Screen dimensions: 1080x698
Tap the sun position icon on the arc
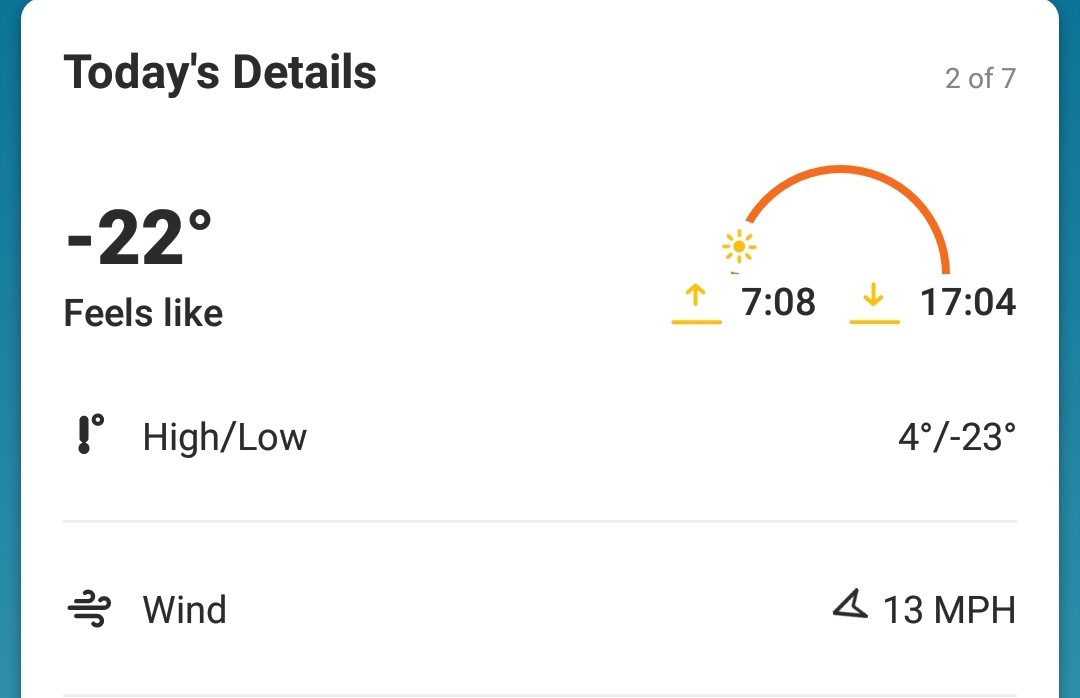pos(739,246)
